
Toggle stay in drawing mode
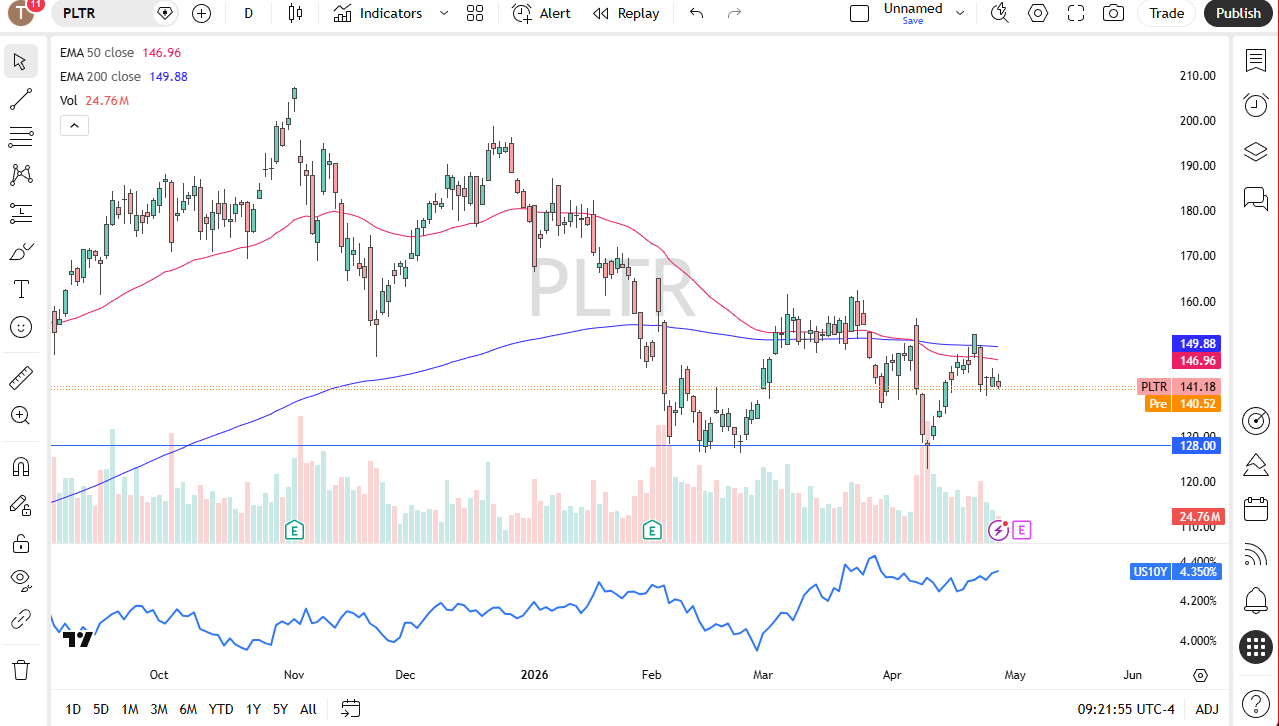tap(21, 505)
